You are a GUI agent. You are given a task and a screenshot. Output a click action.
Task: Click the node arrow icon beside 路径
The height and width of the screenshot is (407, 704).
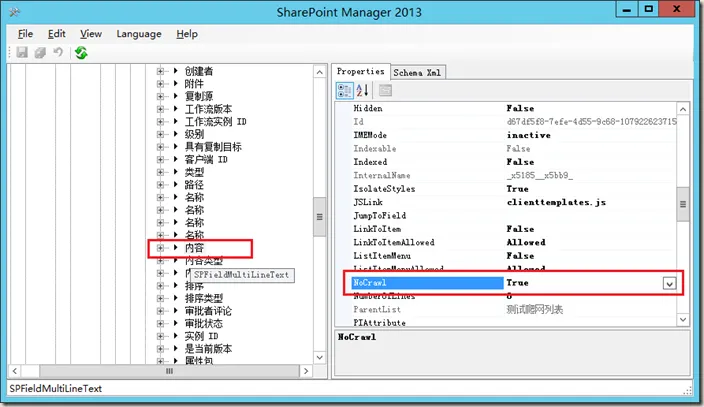[176, 185]
